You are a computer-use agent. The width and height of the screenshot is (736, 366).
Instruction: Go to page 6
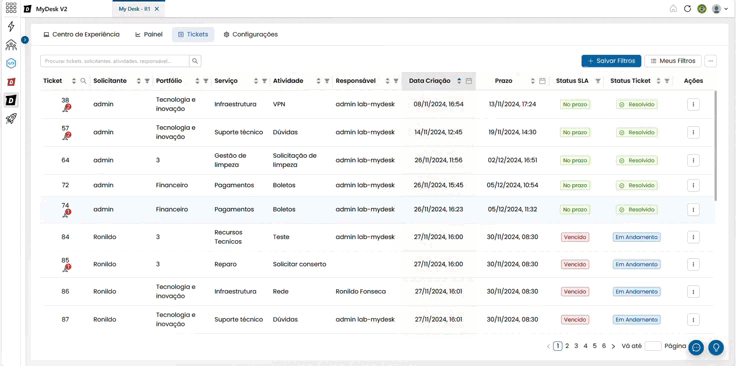click(604, 346)
